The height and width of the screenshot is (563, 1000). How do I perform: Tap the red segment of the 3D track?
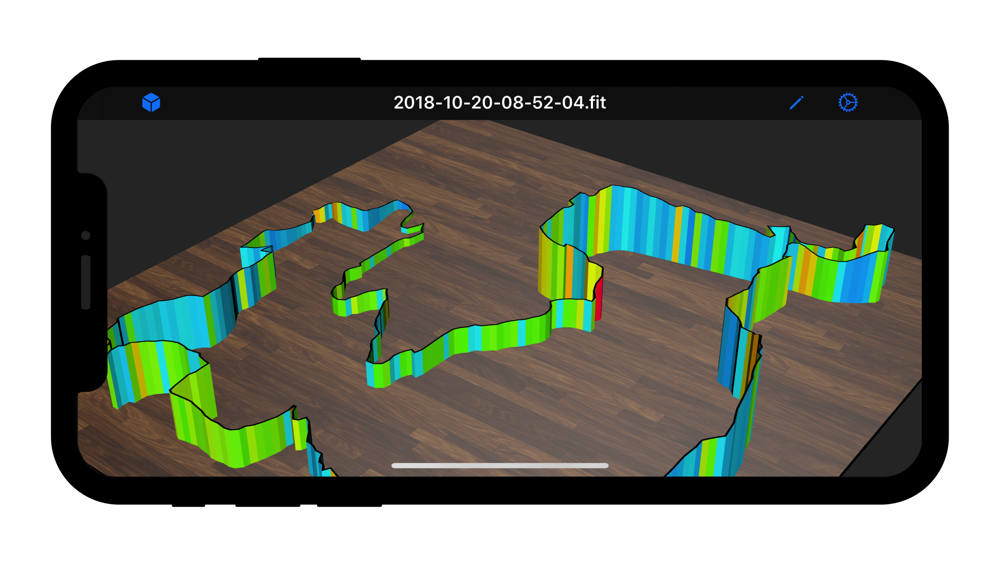599,299
